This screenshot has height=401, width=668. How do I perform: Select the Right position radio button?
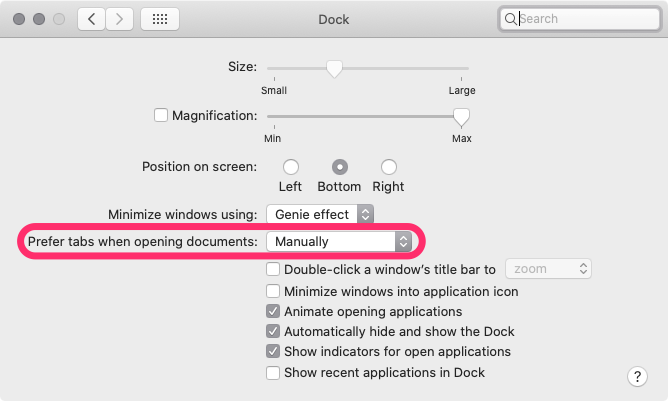pos(388,167)
